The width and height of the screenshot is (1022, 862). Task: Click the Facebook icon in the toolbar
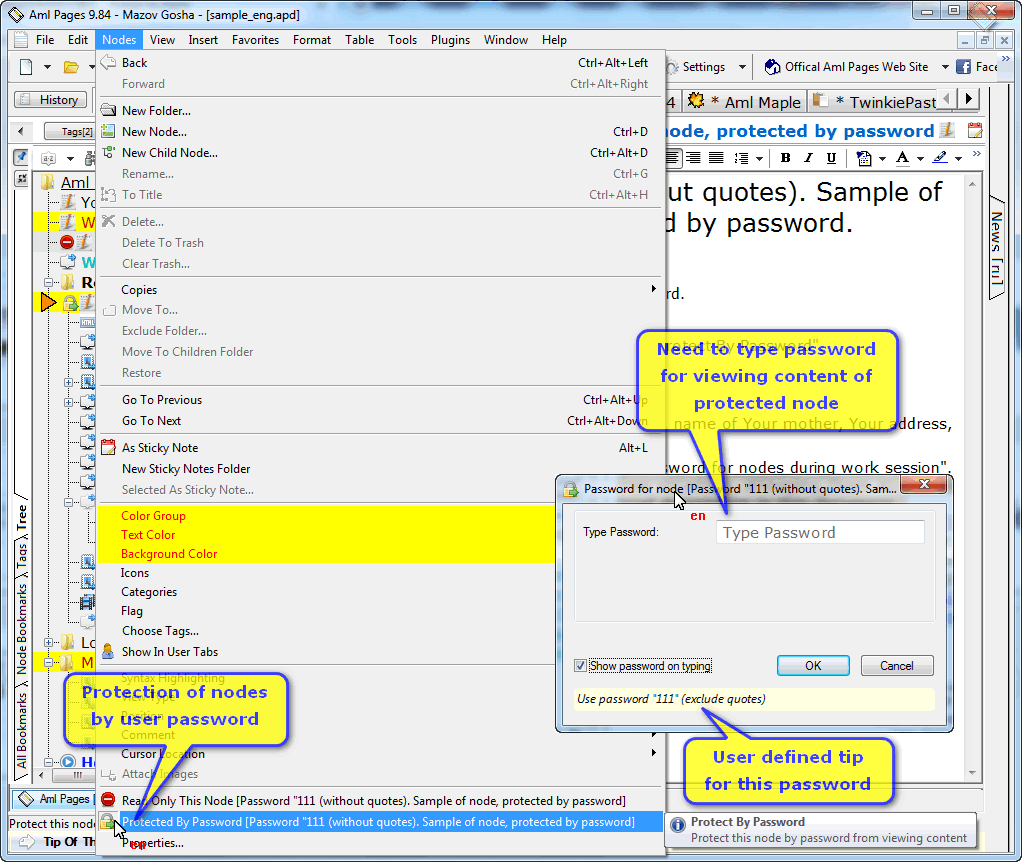pos(963,66)
